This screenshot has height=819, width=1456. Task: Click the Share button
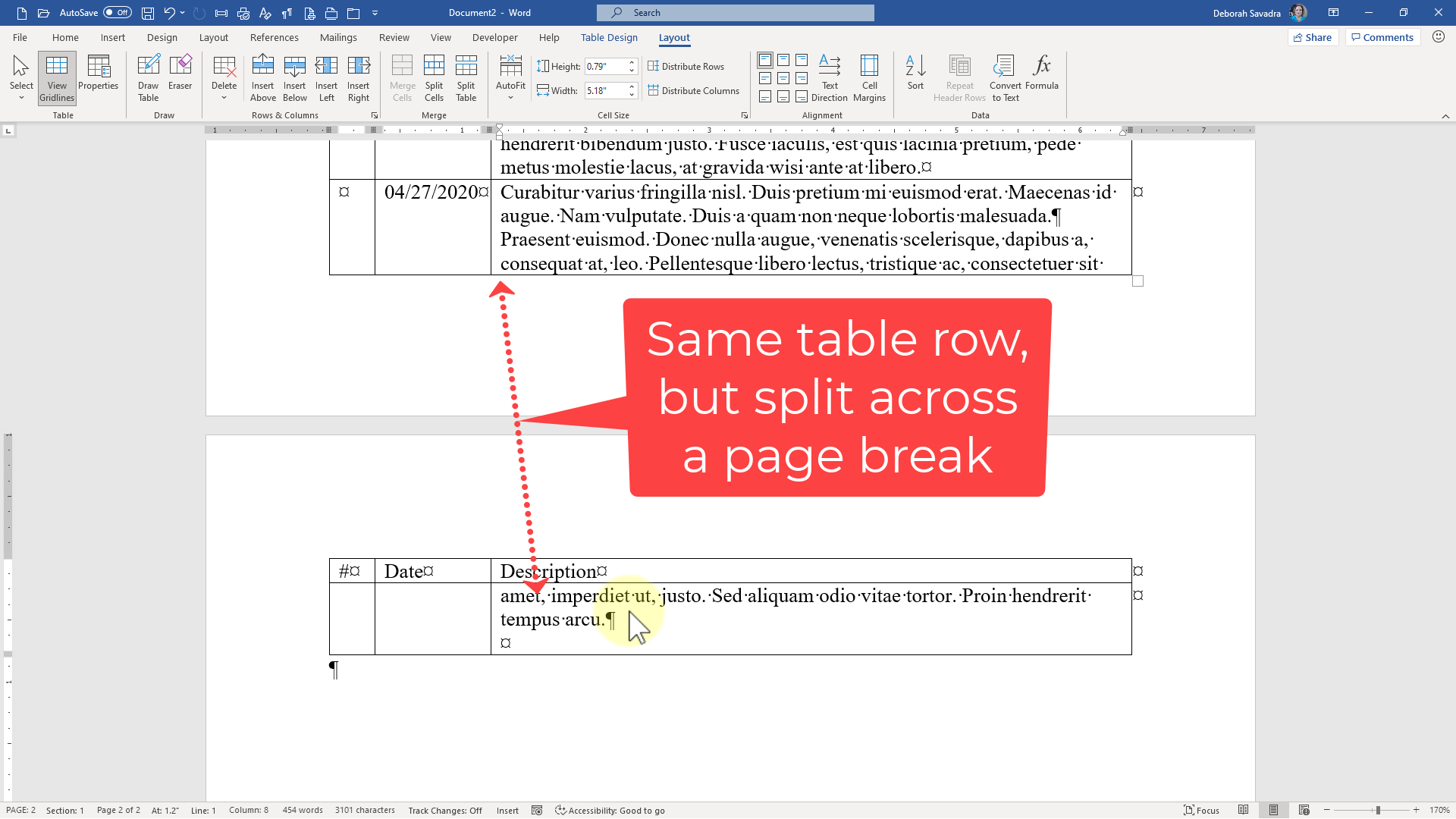[x=1313, y=36]
